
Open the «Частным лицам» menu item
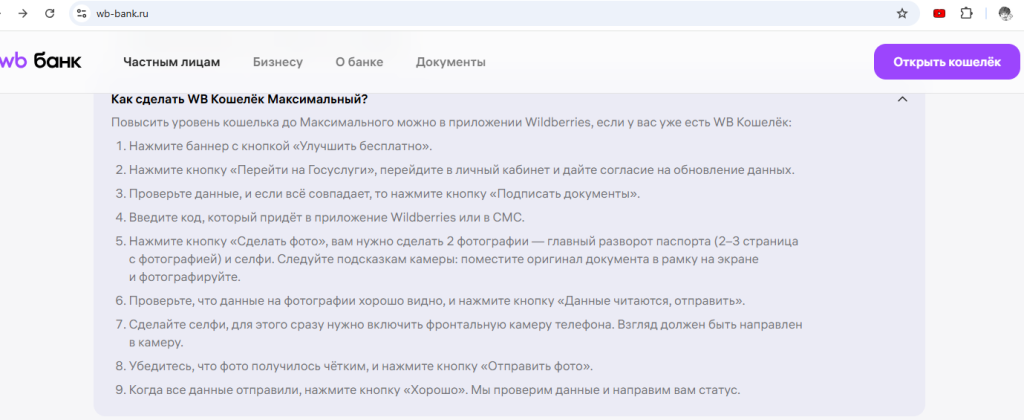[171, 62]
